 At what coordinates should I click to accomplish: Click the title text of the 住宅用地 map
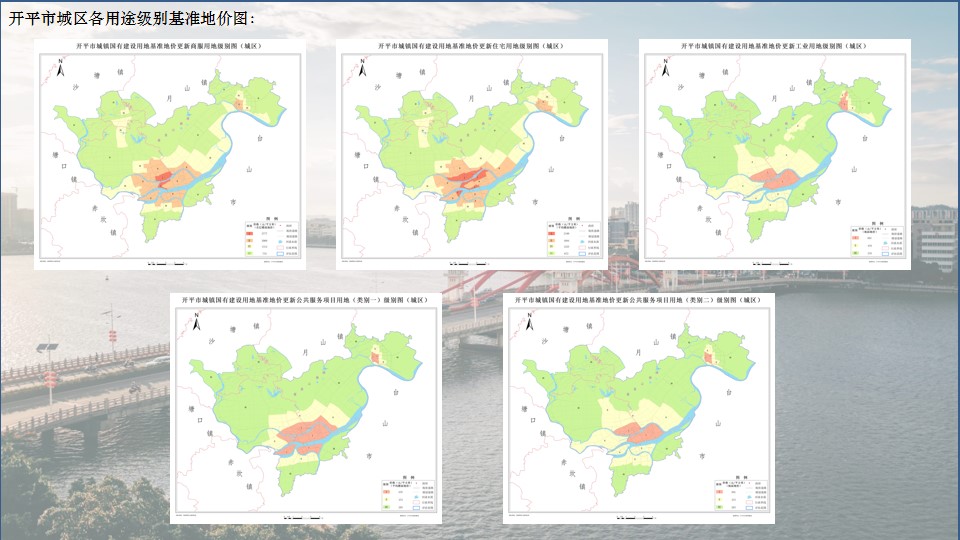tap(471, 46)
